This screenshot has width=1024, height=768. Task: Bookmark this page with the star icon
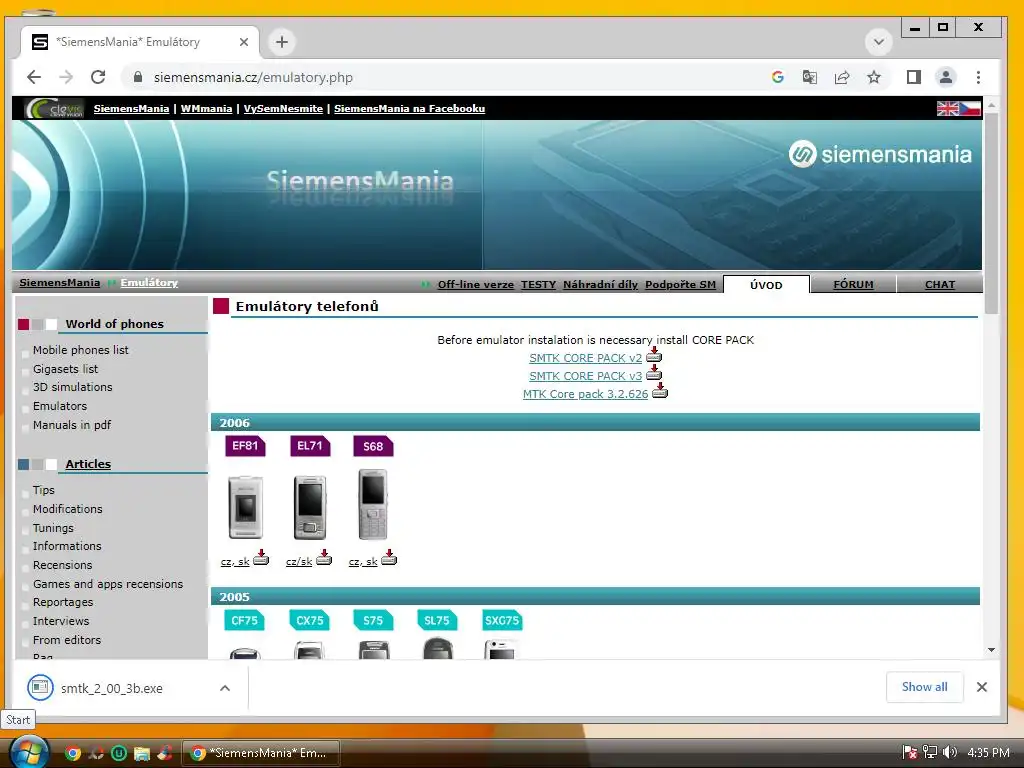tap(874, 77)
